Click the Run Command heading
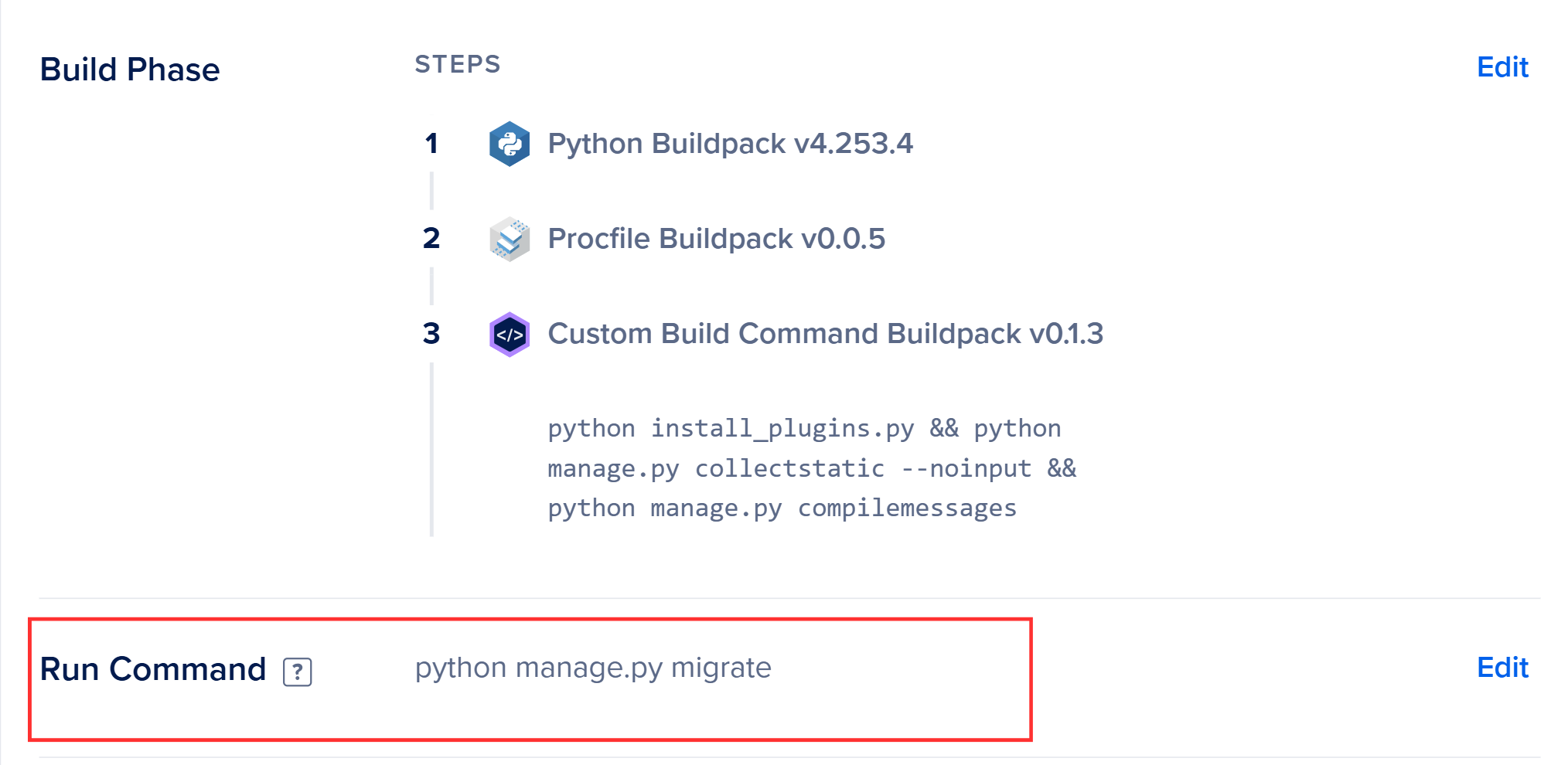Viewport: 1568px width, 765px height. [x=153, y=669]
